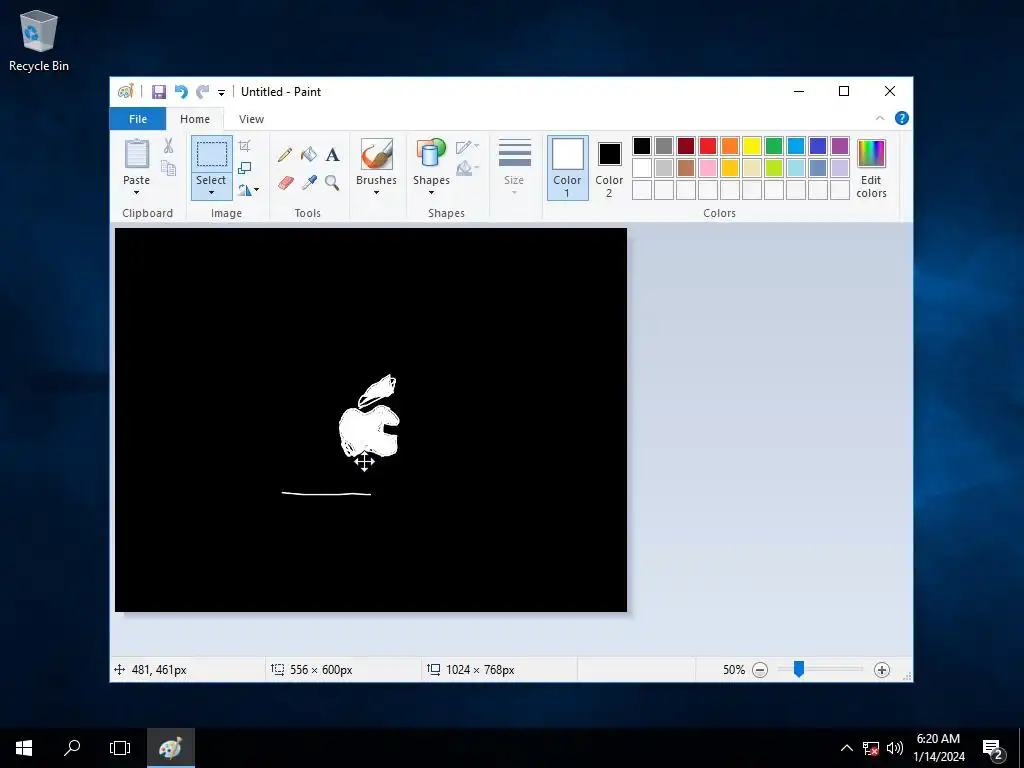The height and width of the screenshot is (768, 1024).
Task: Click the Shapes gallery icon
Action: [x=431, y=154]
